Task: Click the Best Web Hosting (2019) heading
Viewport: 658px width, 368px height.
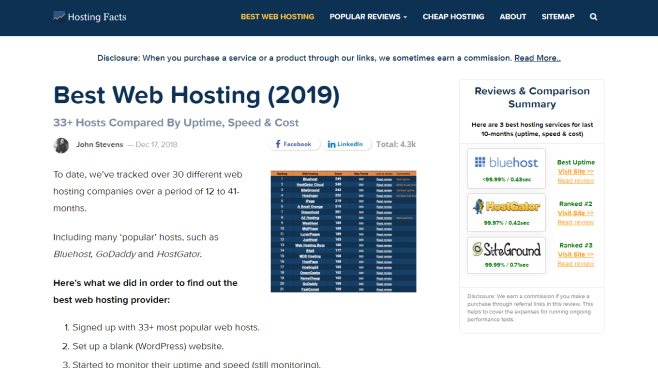Action: point(196,95)
